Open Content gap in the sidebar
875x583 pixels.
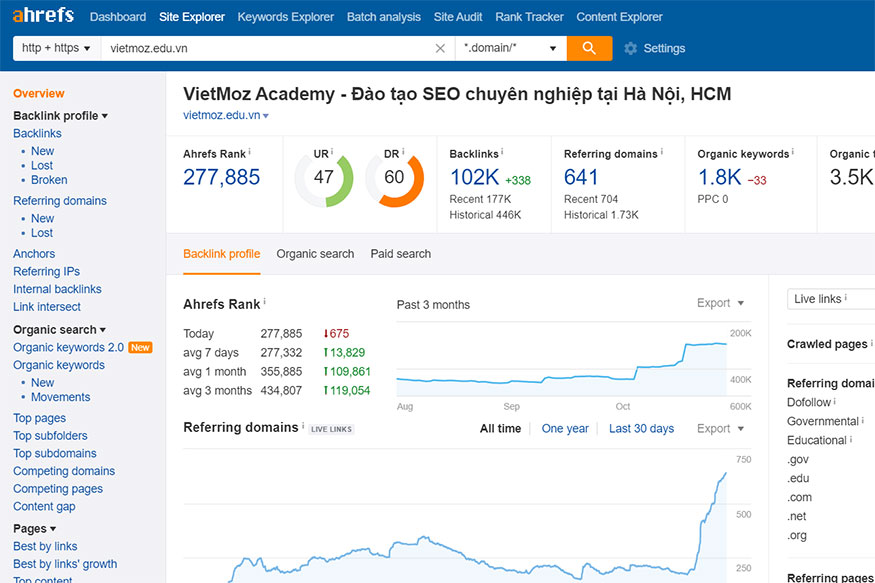click(x=44, y=507)
